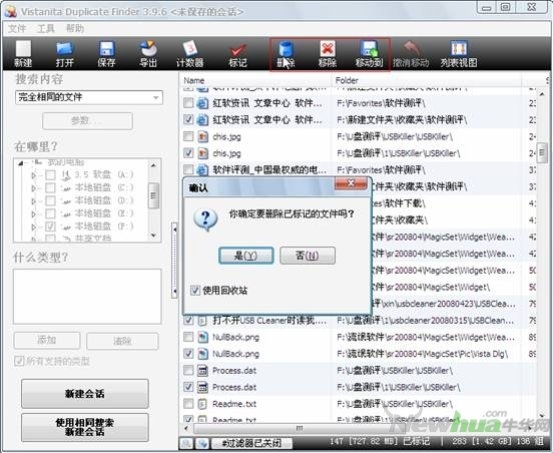Click the file list vertical scrollbar thumb
Screen dimensions: 553x453
pos(542,153)
